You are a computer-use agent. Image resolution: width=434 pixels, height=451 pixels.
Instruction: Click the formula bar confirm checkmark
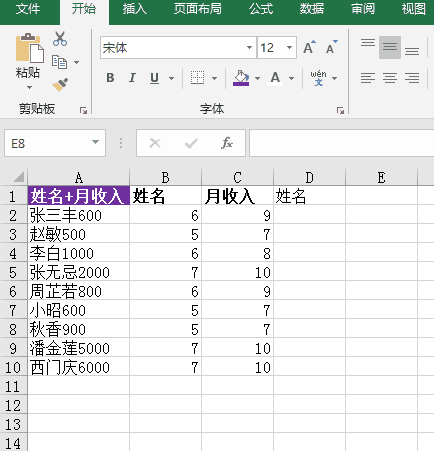click(191, 143)
